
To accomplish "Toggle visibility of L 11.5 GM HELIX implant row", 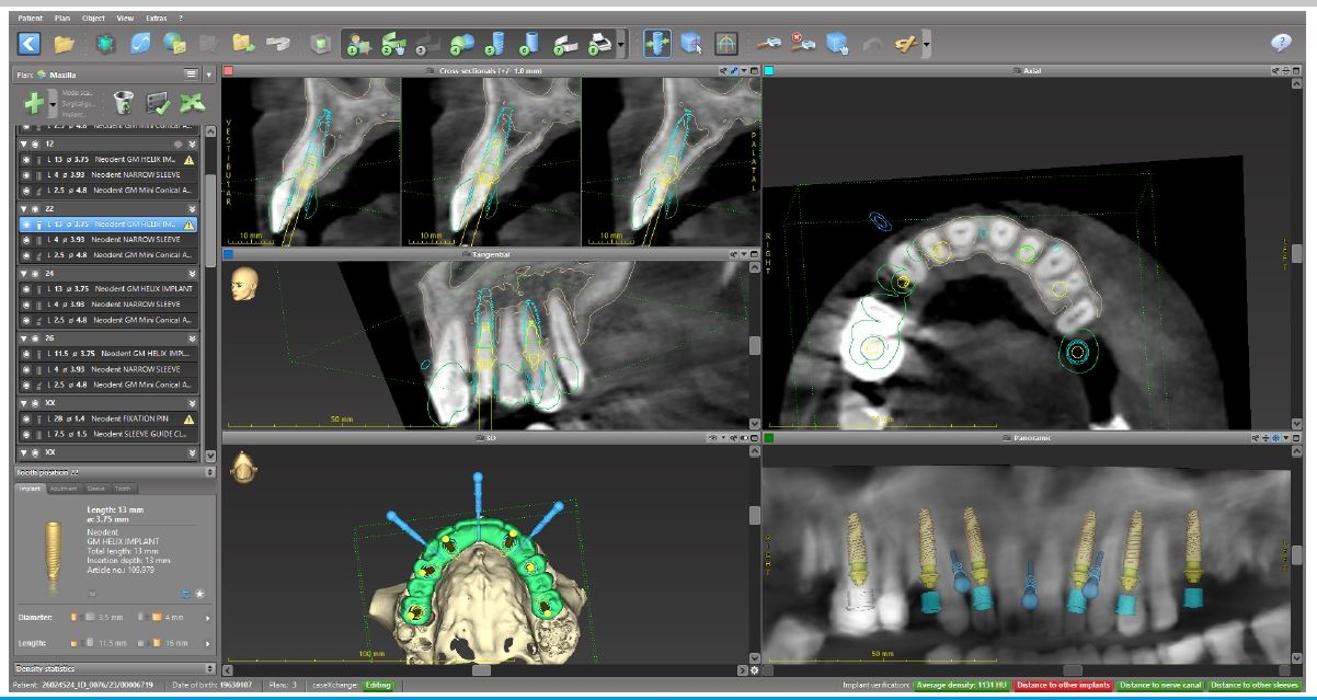I will click(x=27, y=353).
